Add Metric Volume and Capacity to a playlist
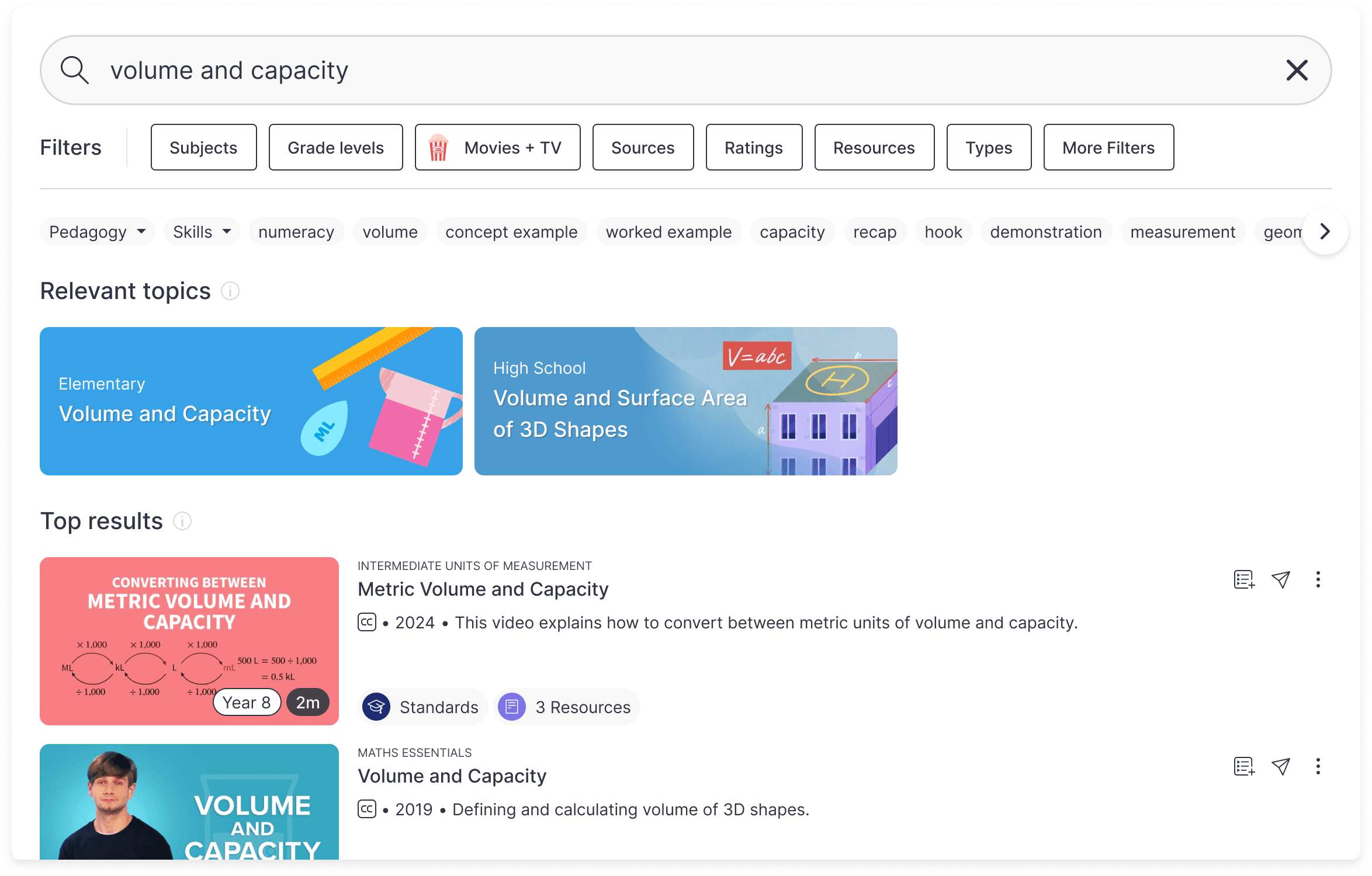1372x876 pixels. tap(1243, 579)
